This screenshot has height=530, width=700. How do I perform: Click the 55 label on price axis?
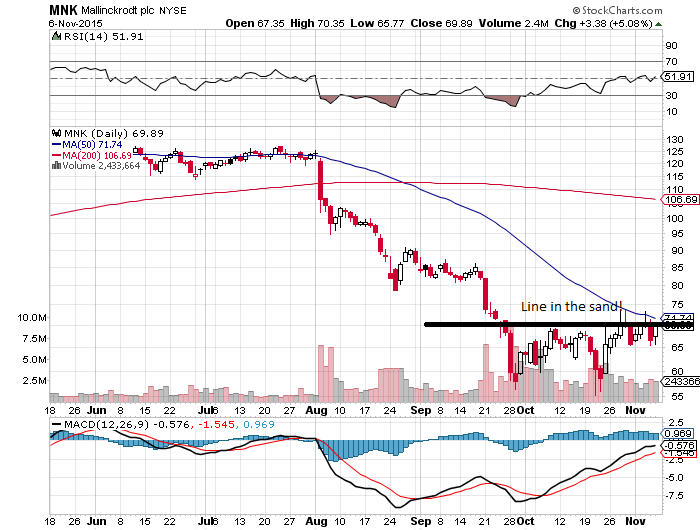coord(677,396)
